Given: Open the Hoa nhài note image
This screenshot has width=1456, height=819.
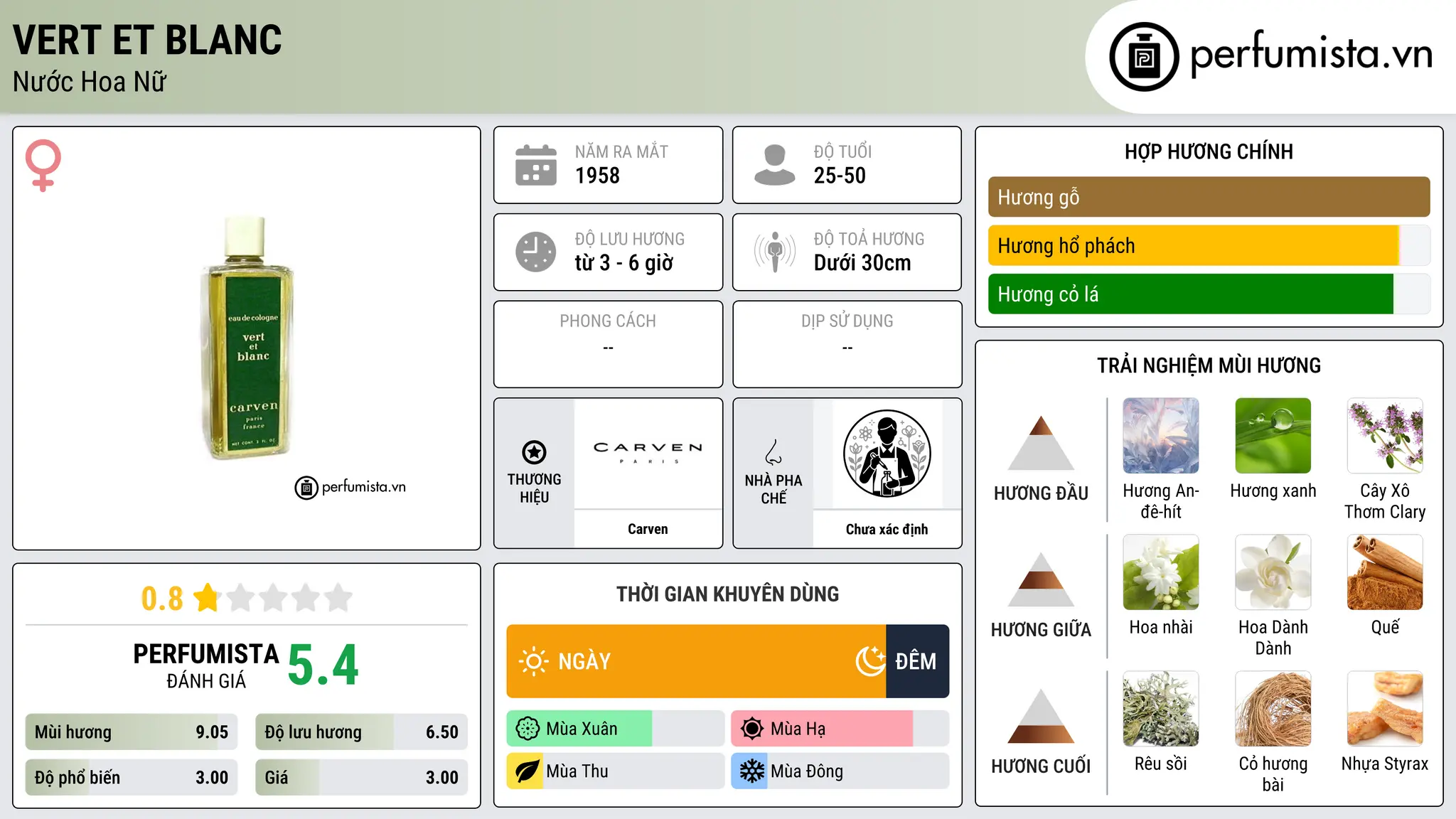Looking at the screenshot, I should 1161,572.
